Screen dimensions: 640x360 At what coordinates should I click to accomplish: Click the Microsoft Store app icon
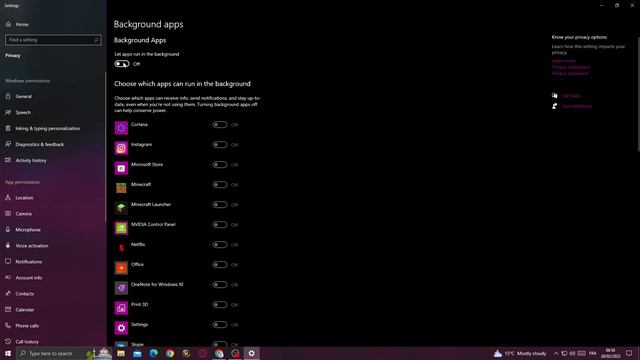click(121, 168)
